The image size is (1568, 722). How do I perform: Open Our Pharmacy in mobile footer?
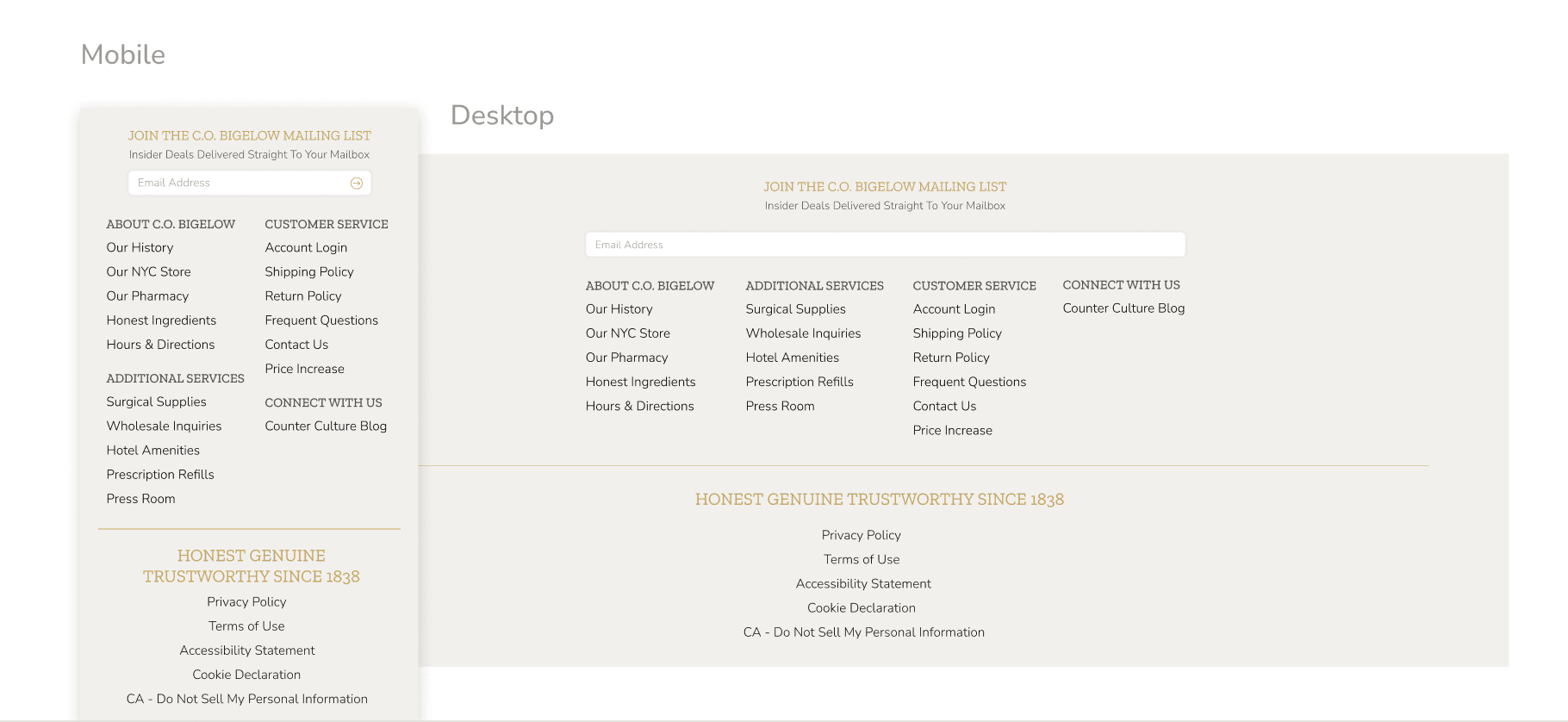pos(147,296)
